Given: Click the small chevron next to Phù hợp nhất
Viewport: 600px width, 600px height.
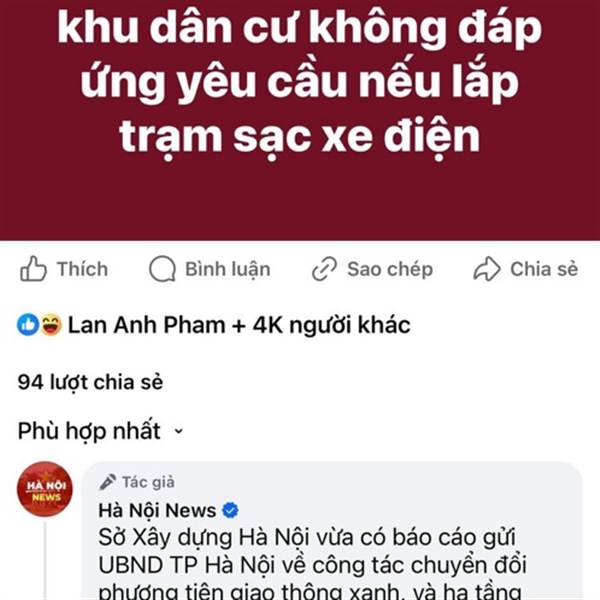Looking at the screenshot, I should pos(178,431).
